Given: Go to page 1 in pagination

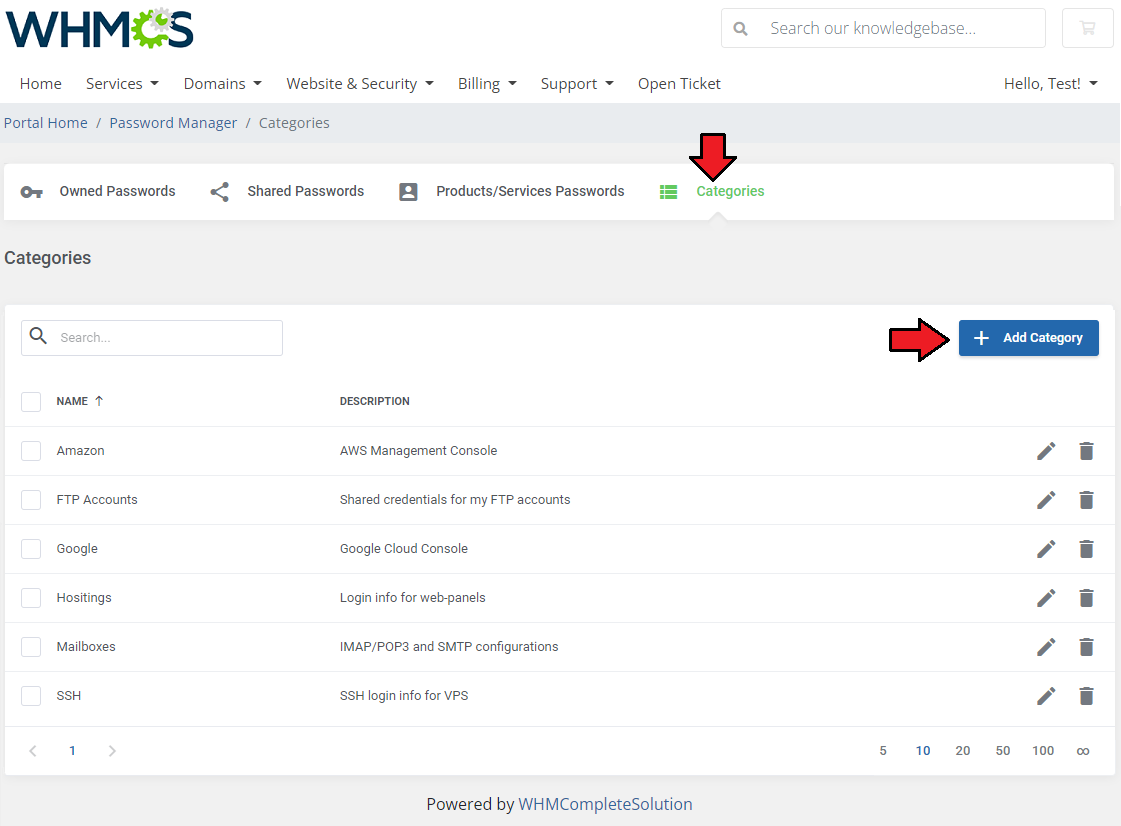Looking at the screenshot, I should tap(72, 750).
